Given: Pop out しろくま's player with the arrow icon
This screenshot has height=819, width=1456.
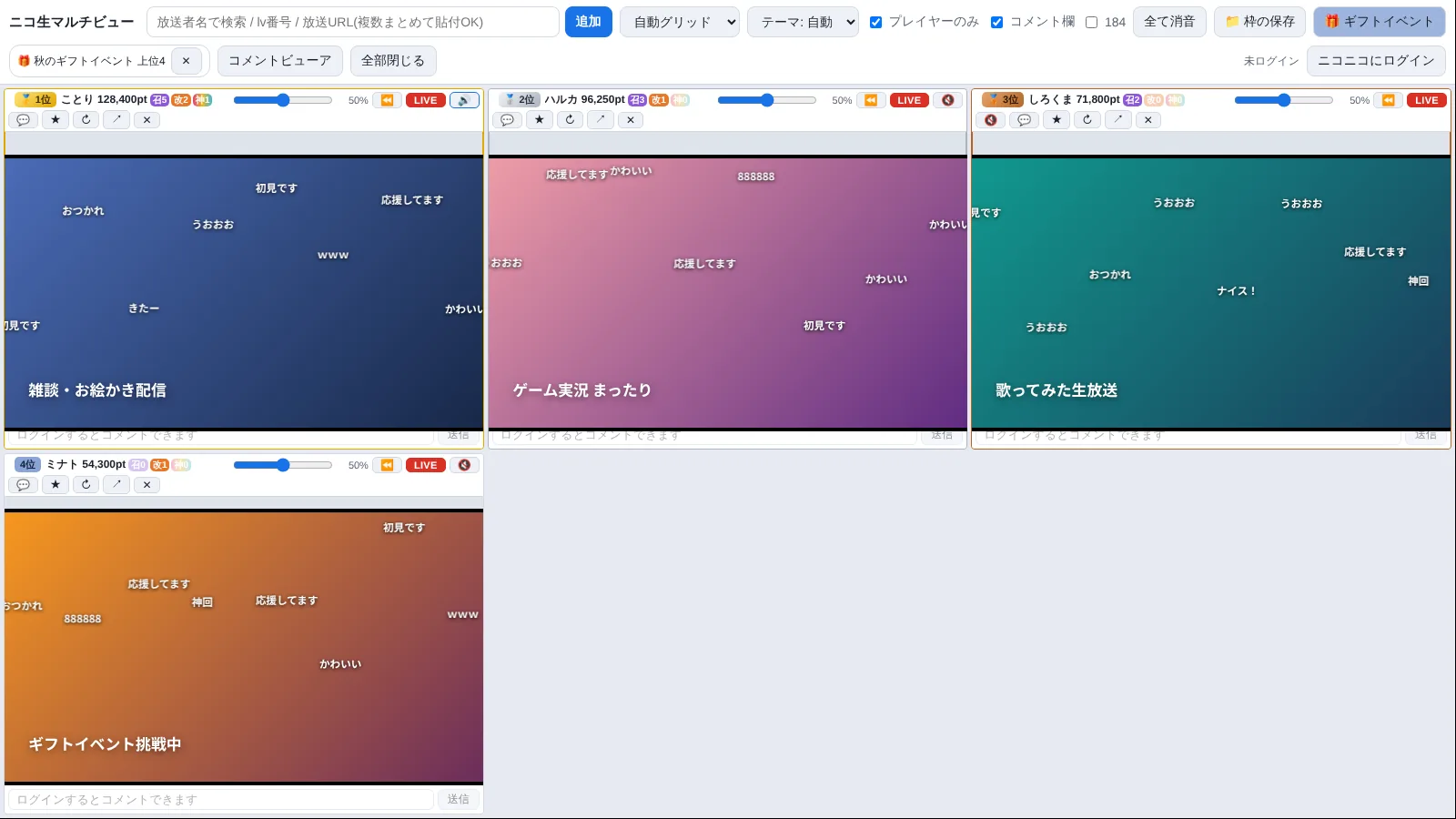Looking at the screenshot, I should 1117,120.
